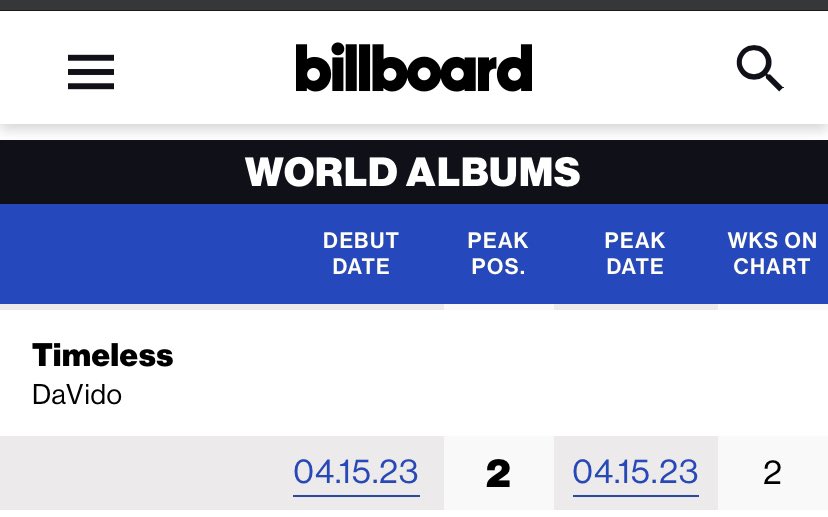Open the hamburger navigation menu
828x517 pixels.
click(91, 71)
